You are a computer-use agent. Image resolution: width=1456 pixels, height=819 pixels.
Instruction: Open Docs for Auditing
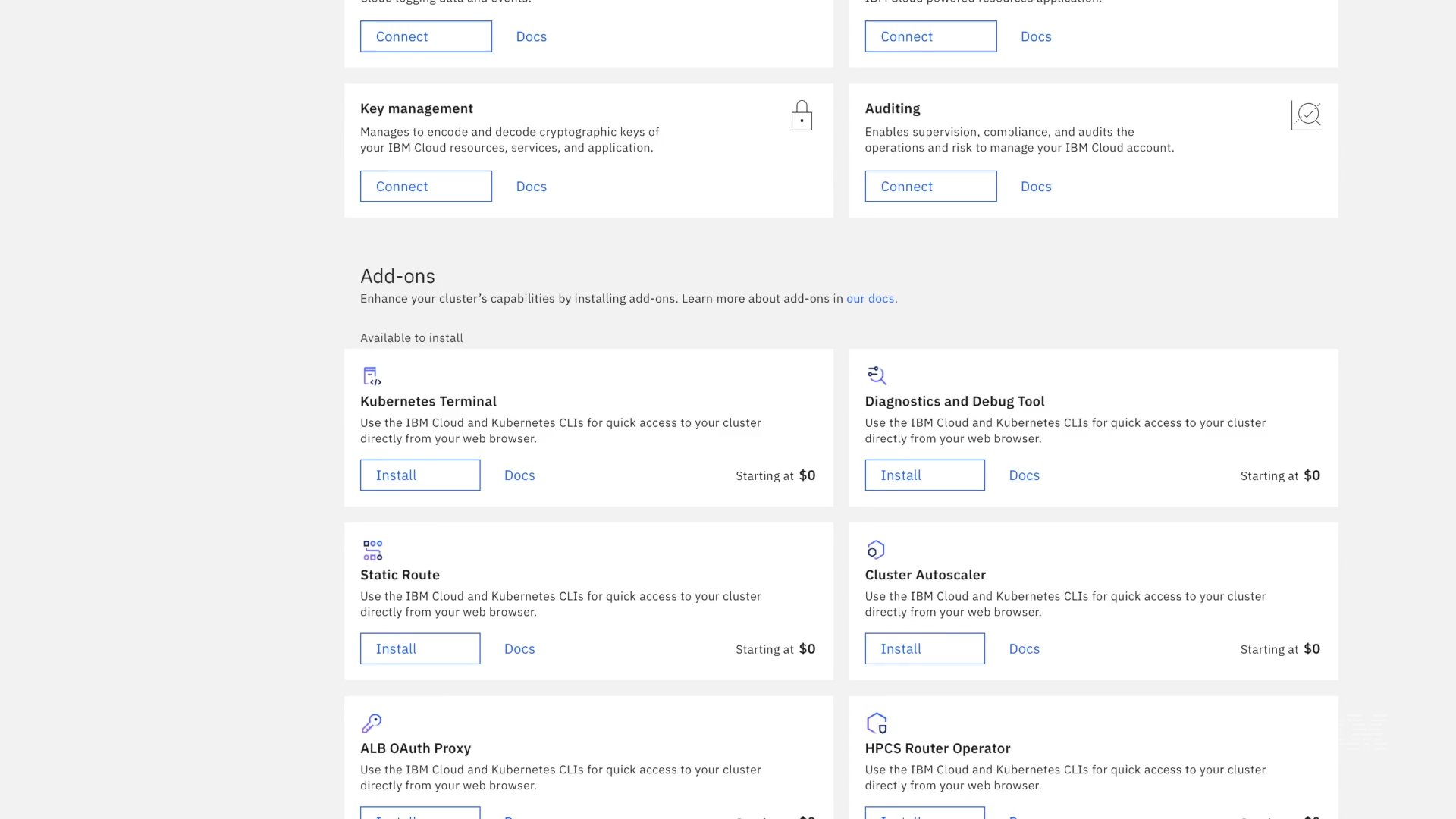(1036, 187)
